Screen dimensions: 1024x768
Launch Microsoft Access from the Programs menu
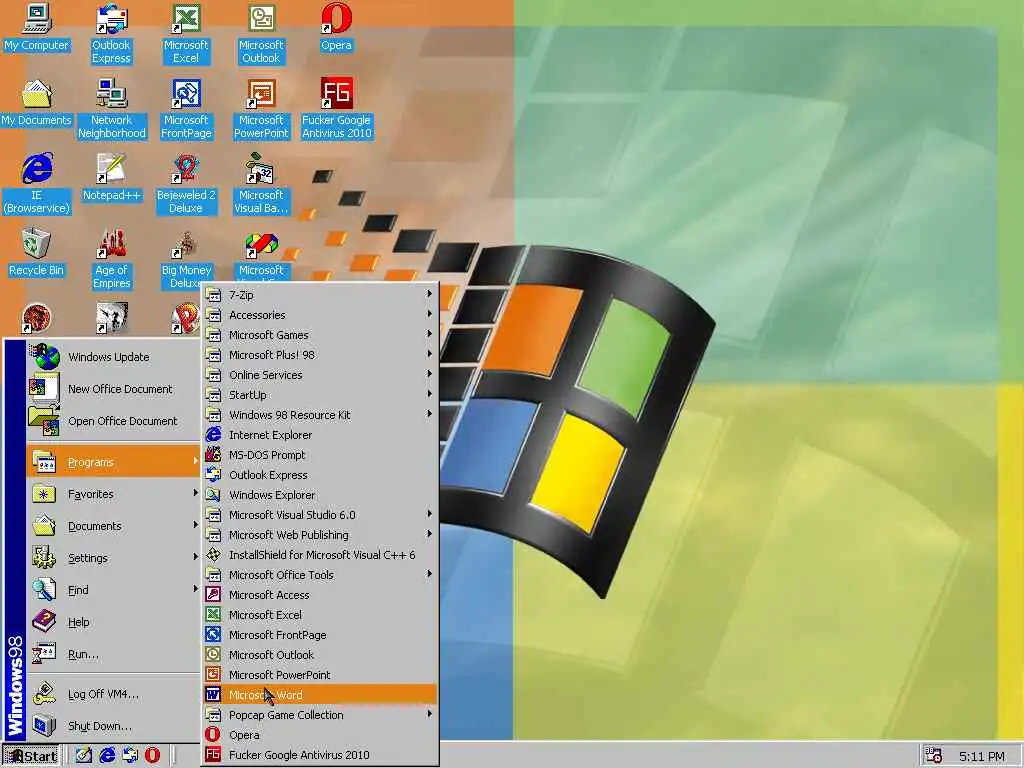[x=320, y=595]
